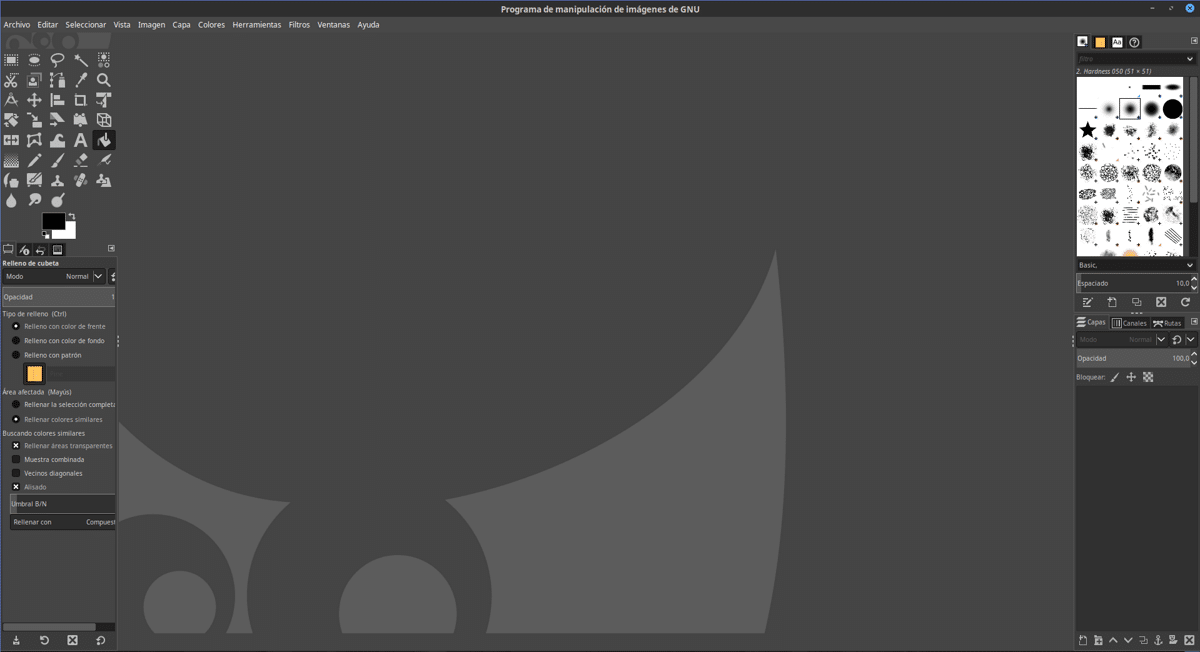
Task: Select the 3D Transform cube tool
Action: (104, 120)
